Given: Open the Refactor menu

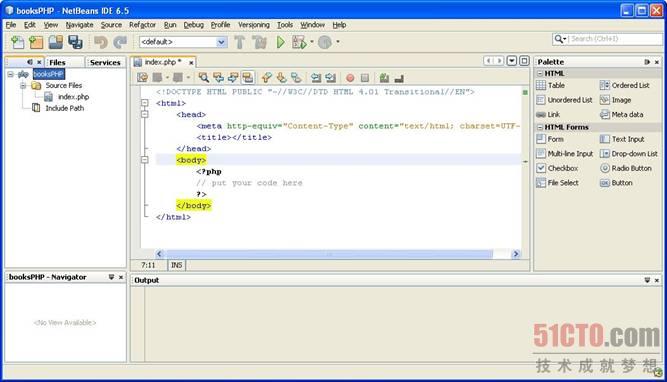Looking at the screenshot, I should coord(143,25).
